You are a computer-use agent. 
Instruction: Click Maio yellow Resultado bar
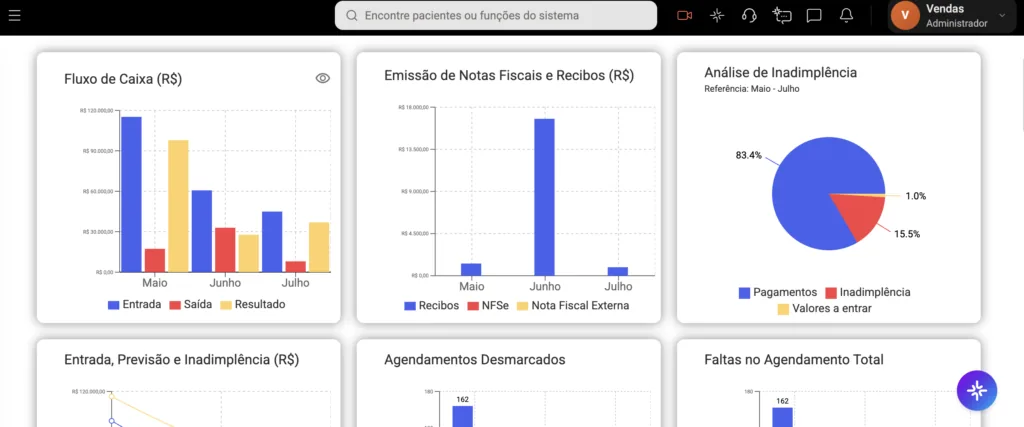click(x=178, y=206)
